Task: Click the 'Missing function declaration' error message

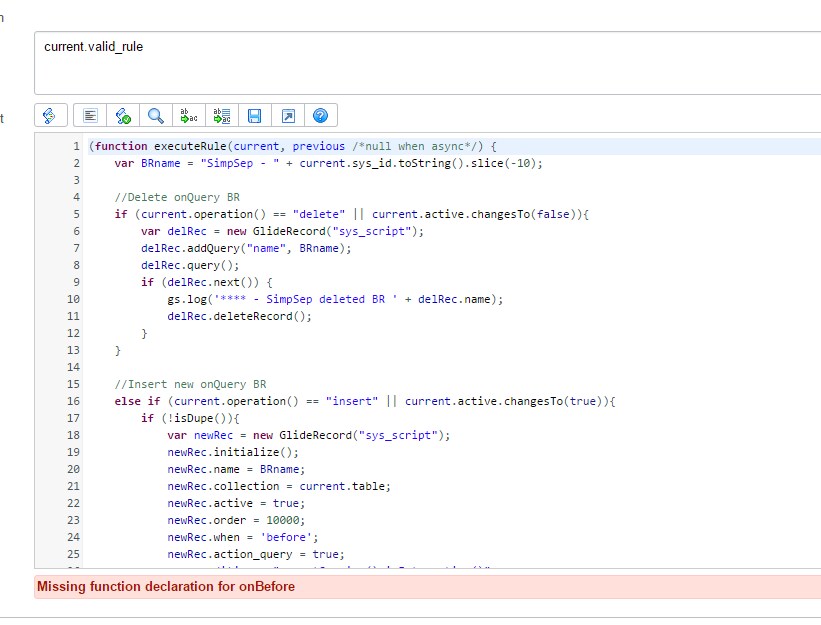Action: [x=166, y=587]
